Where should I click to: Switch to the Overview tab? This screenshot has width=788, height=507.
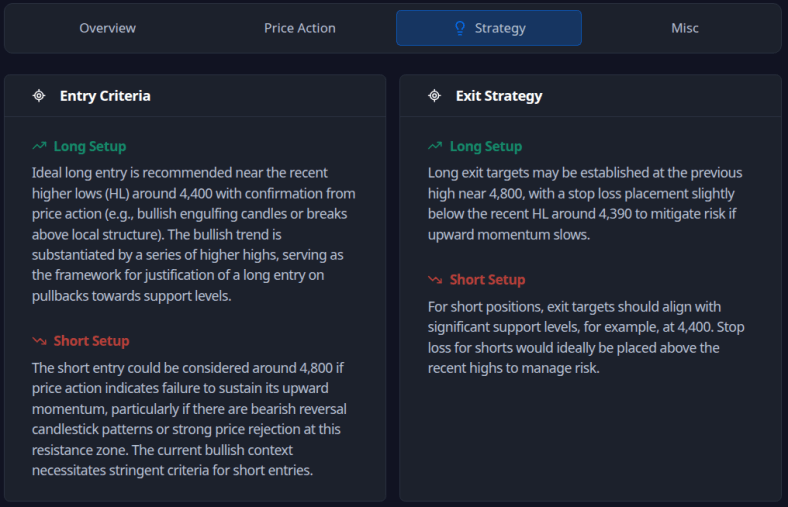tap(107, 28)
